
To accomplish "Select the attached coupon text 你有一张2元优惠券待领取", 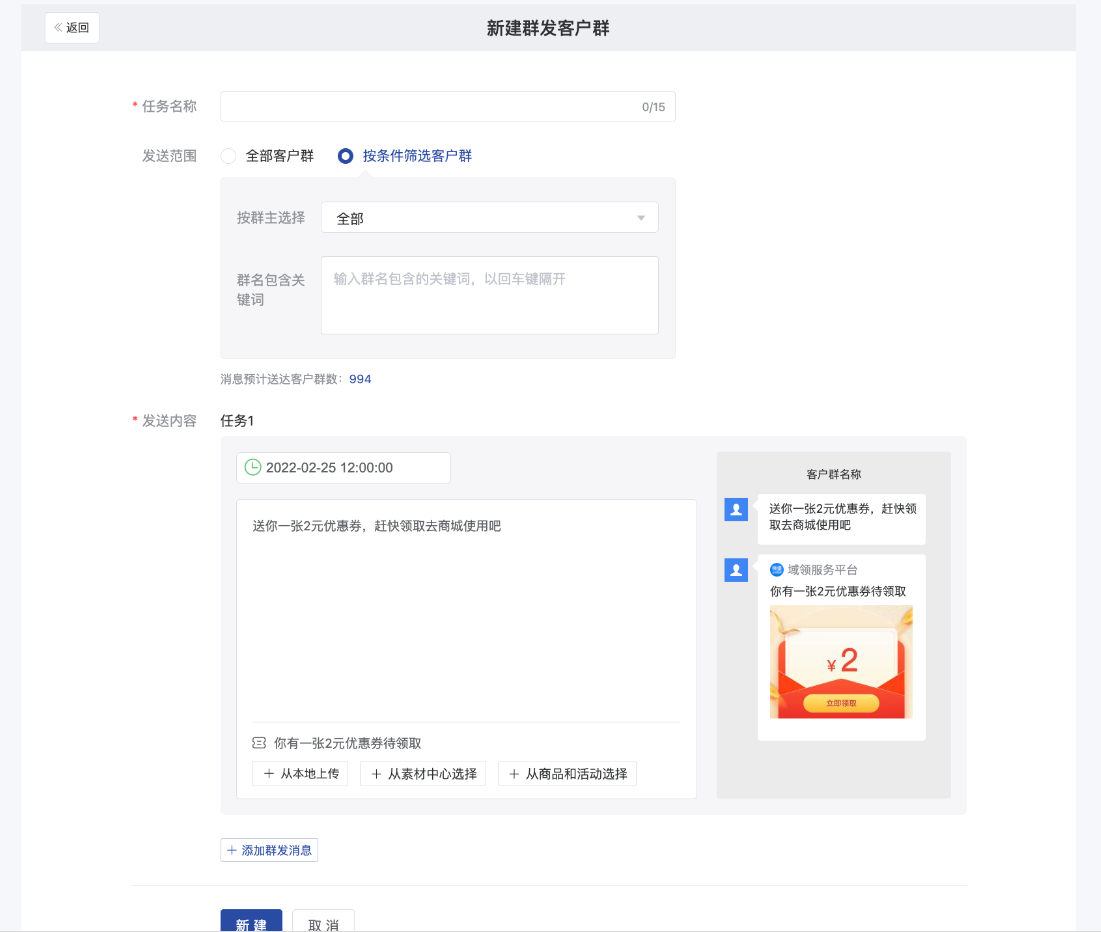I will 348,743.
